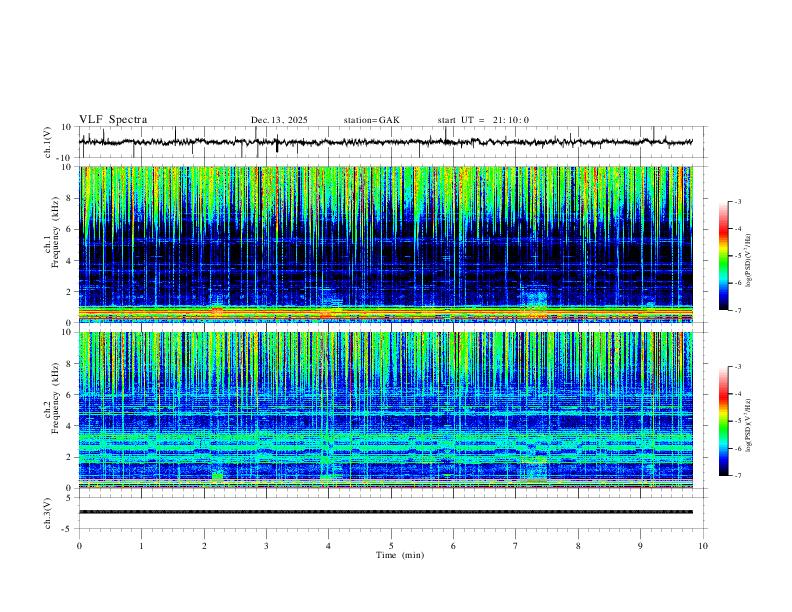The height and width of the screenshot is (612, 792).
Task: Select the "ch.1(V)" axis label
Action: (48, 142)
